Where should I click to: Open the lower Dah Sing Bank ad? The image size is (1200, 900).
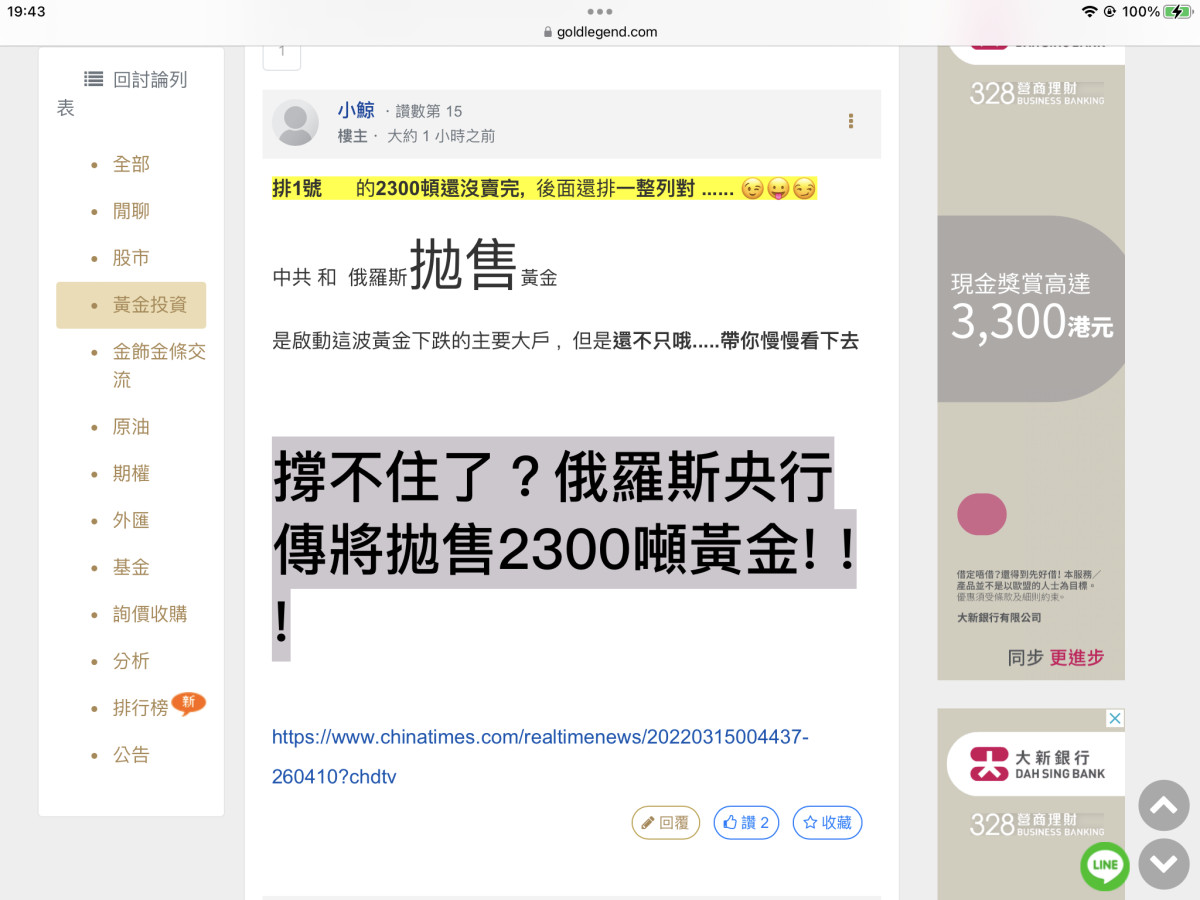point(1031,805)
